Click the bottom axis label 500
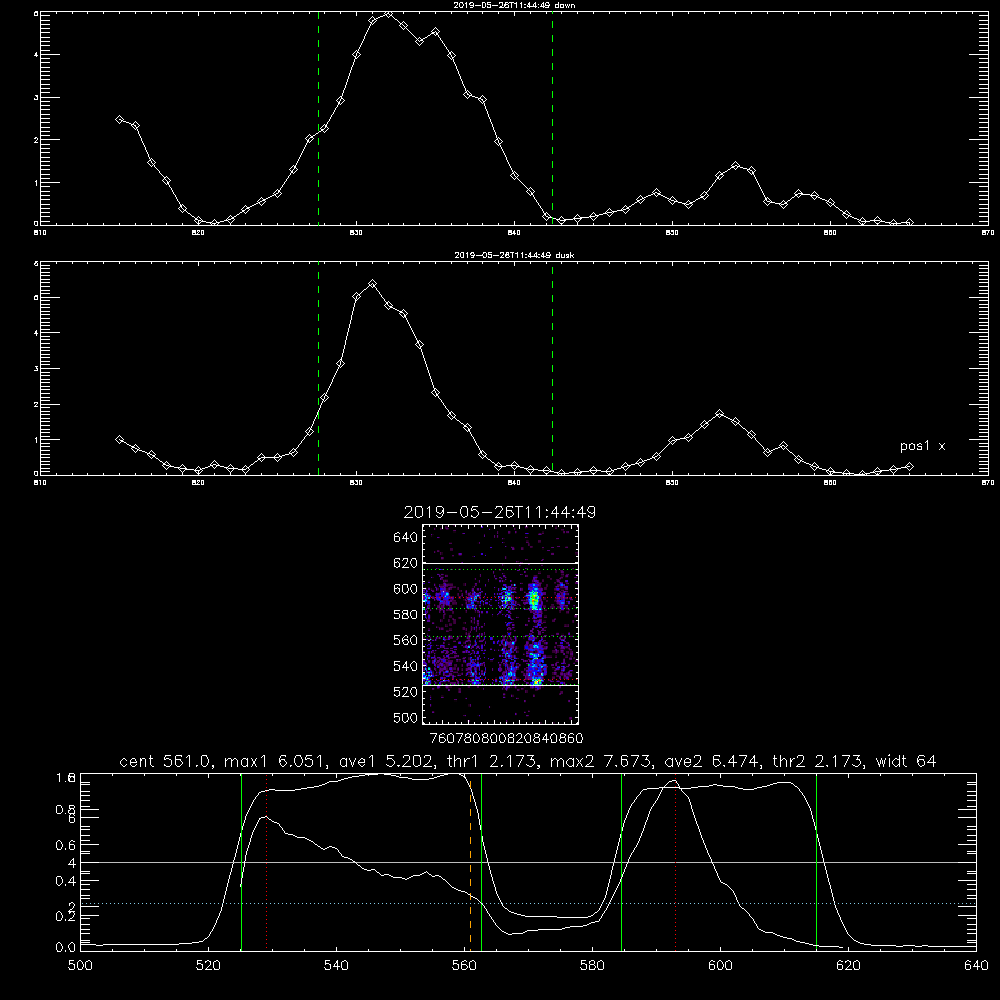The image size is (1000, 1000). tap(80, 966)
